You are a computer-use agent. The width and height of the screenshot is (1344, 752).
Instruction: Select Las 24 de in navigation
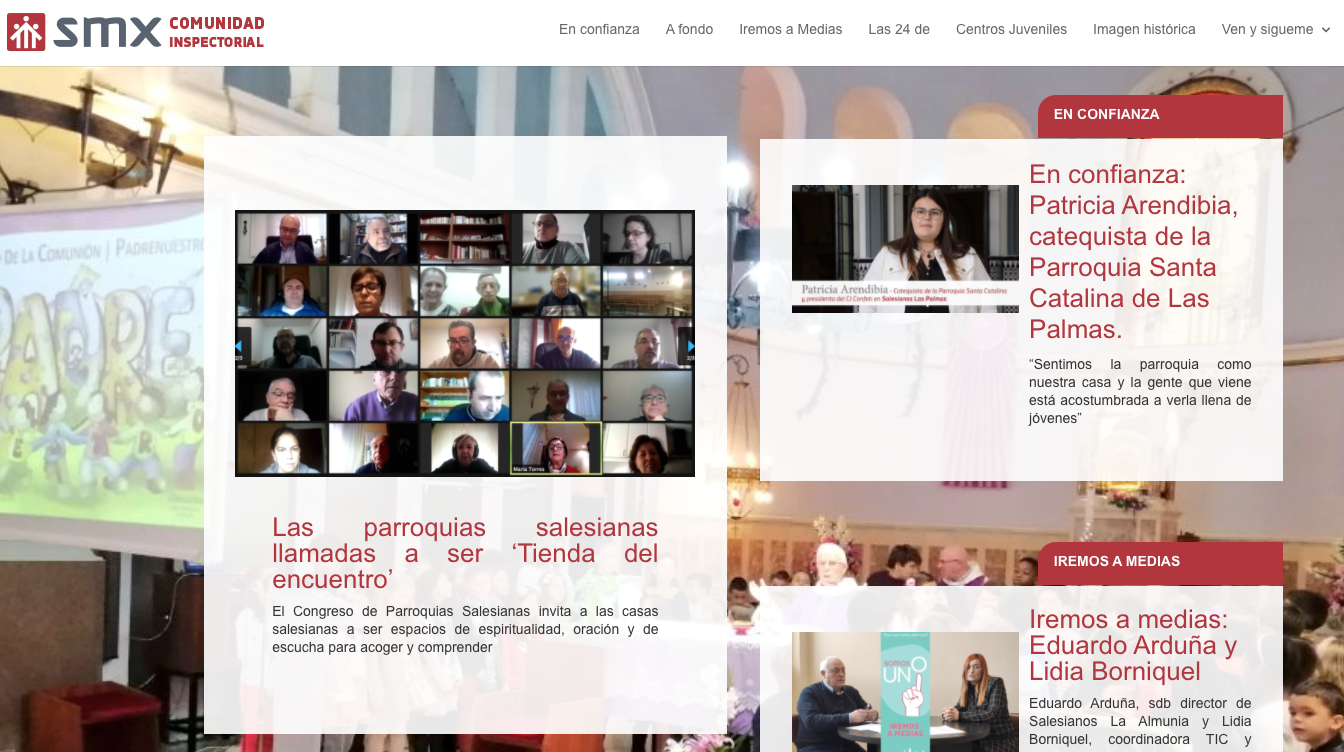[899, 30]
